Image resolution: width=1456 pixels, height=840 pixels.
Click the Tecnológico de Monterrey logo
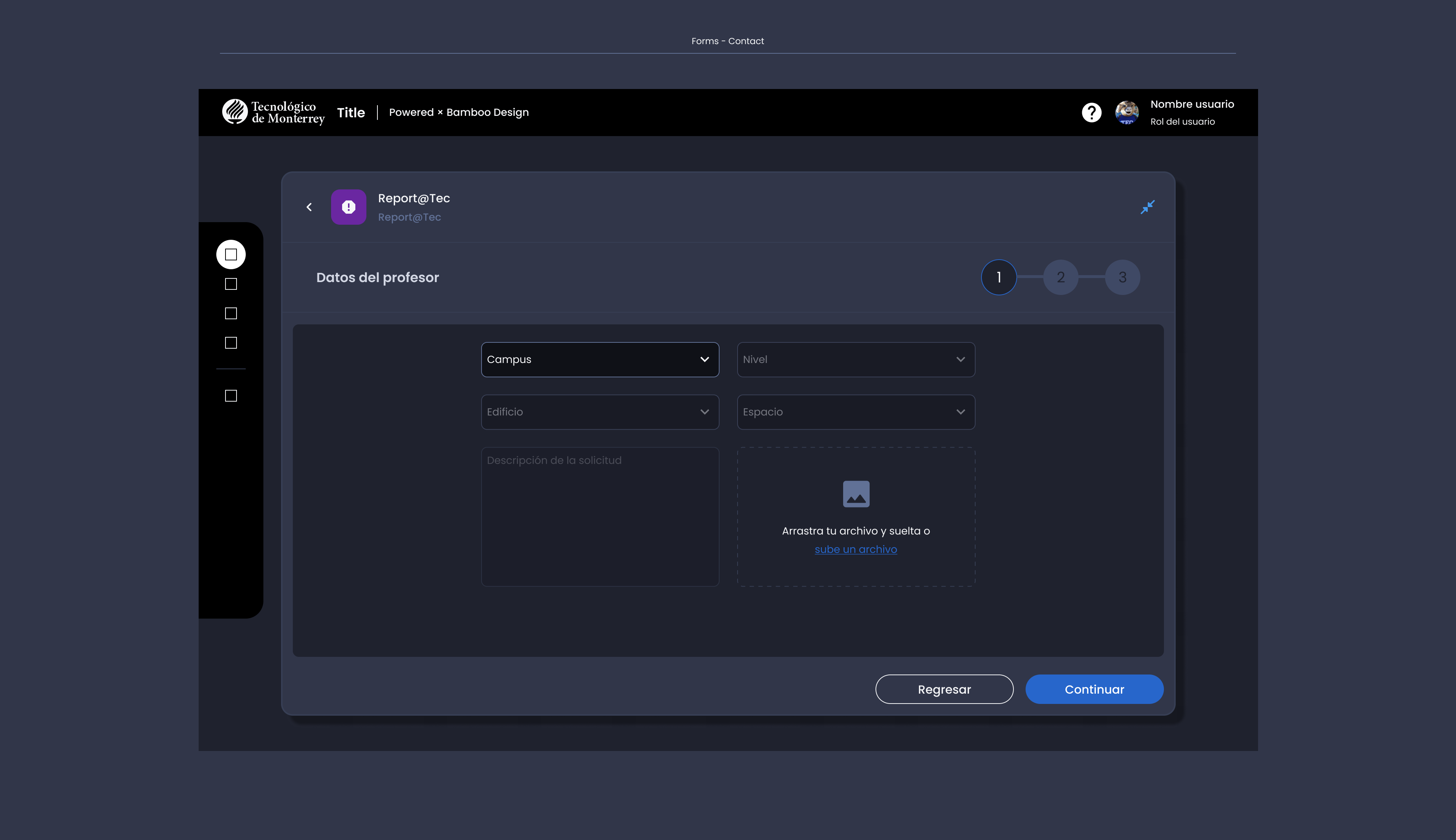pos(273,113)
